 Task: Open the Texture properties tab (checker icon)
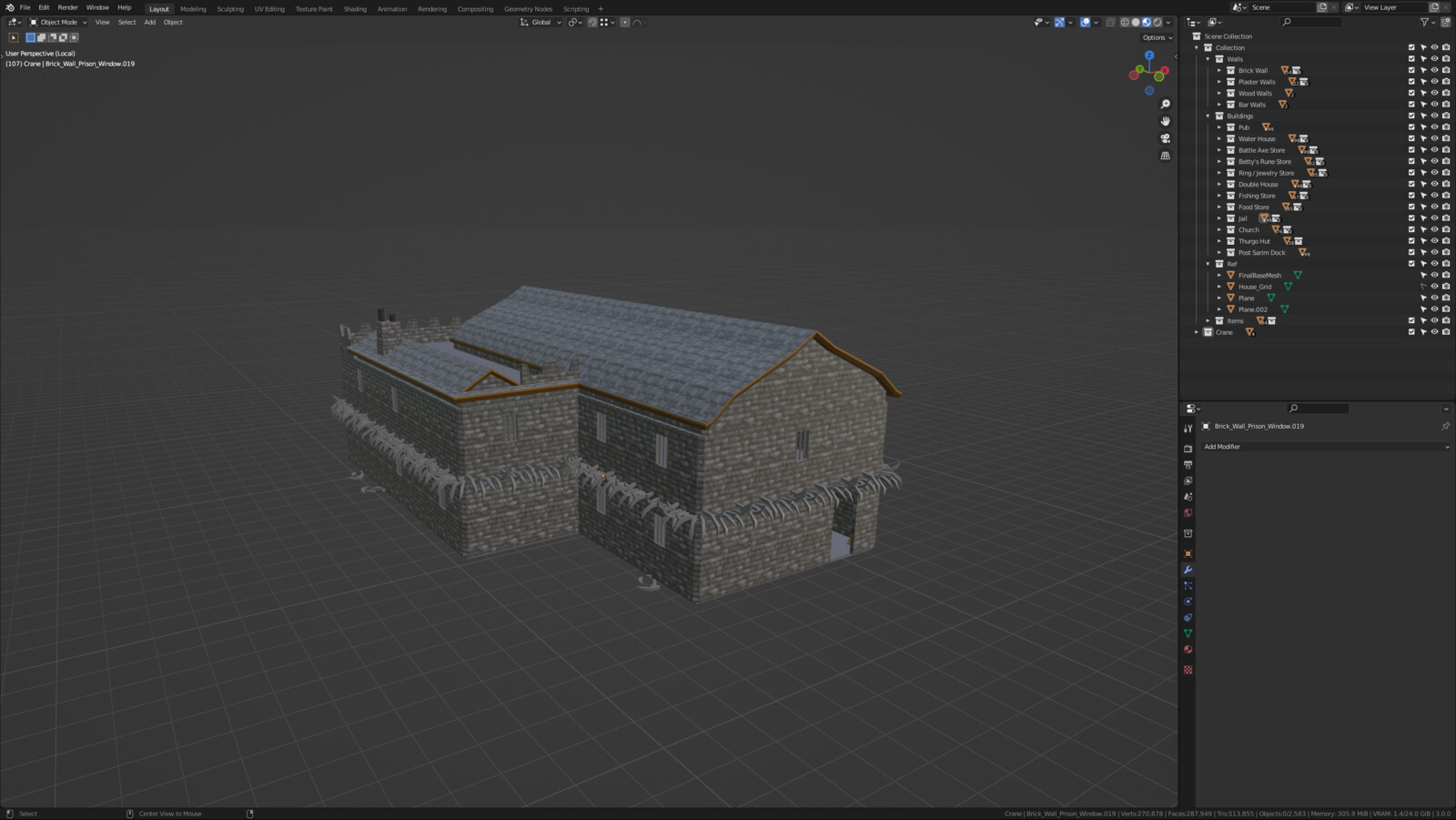click(1188, 670)
